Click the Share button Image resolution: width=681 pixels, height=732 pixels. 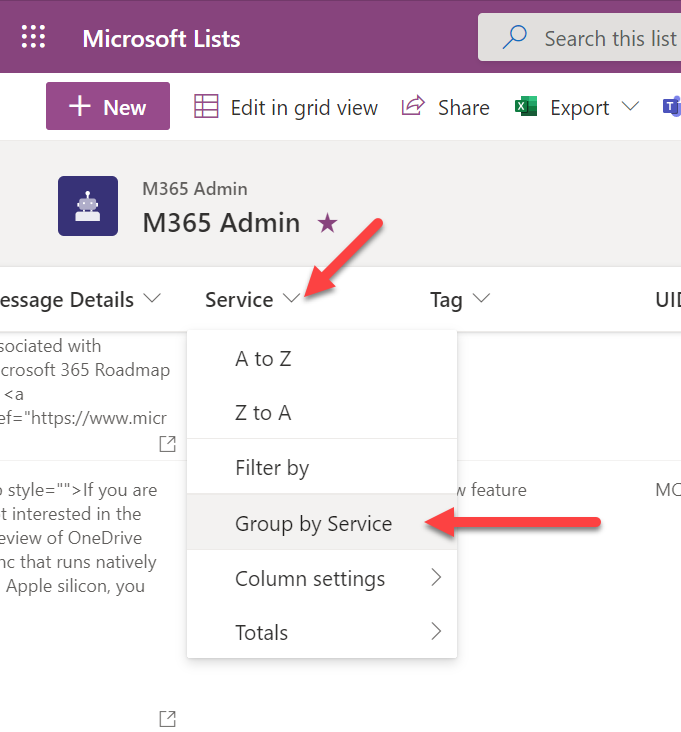click(x=446, y=107)
